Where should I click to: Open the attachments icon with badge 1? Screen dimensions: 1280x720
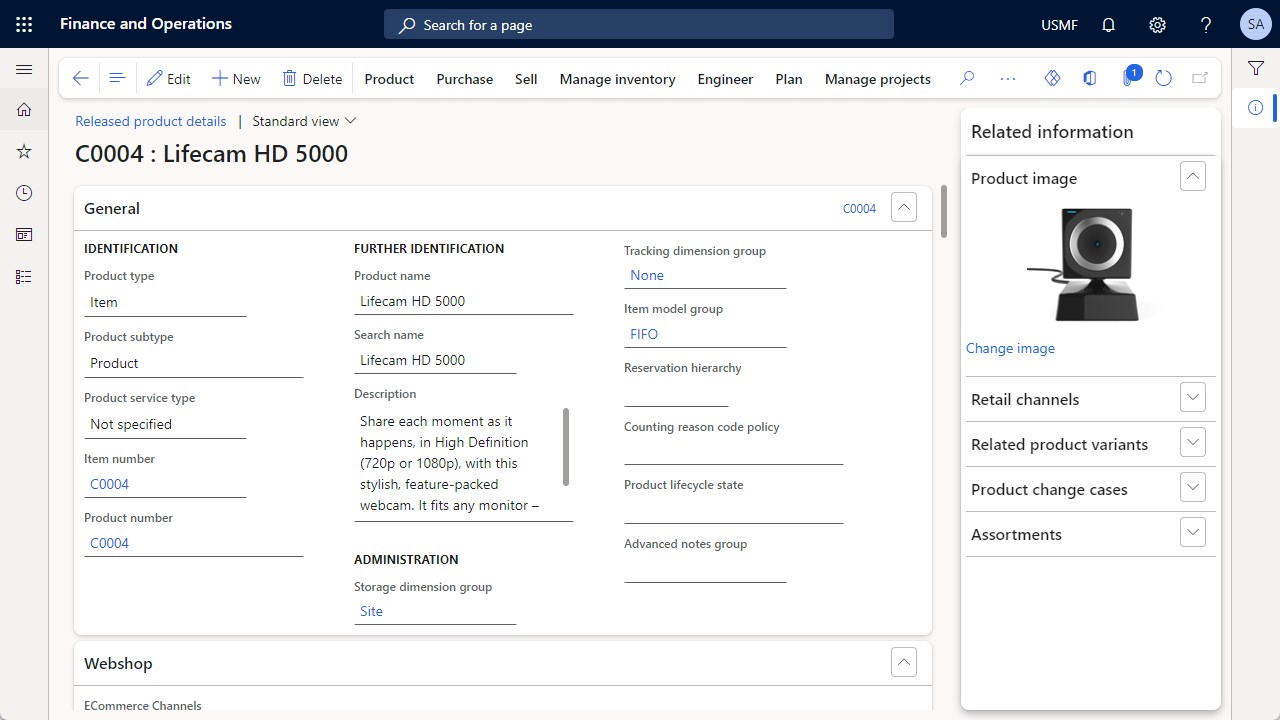tap(1128, 77)
